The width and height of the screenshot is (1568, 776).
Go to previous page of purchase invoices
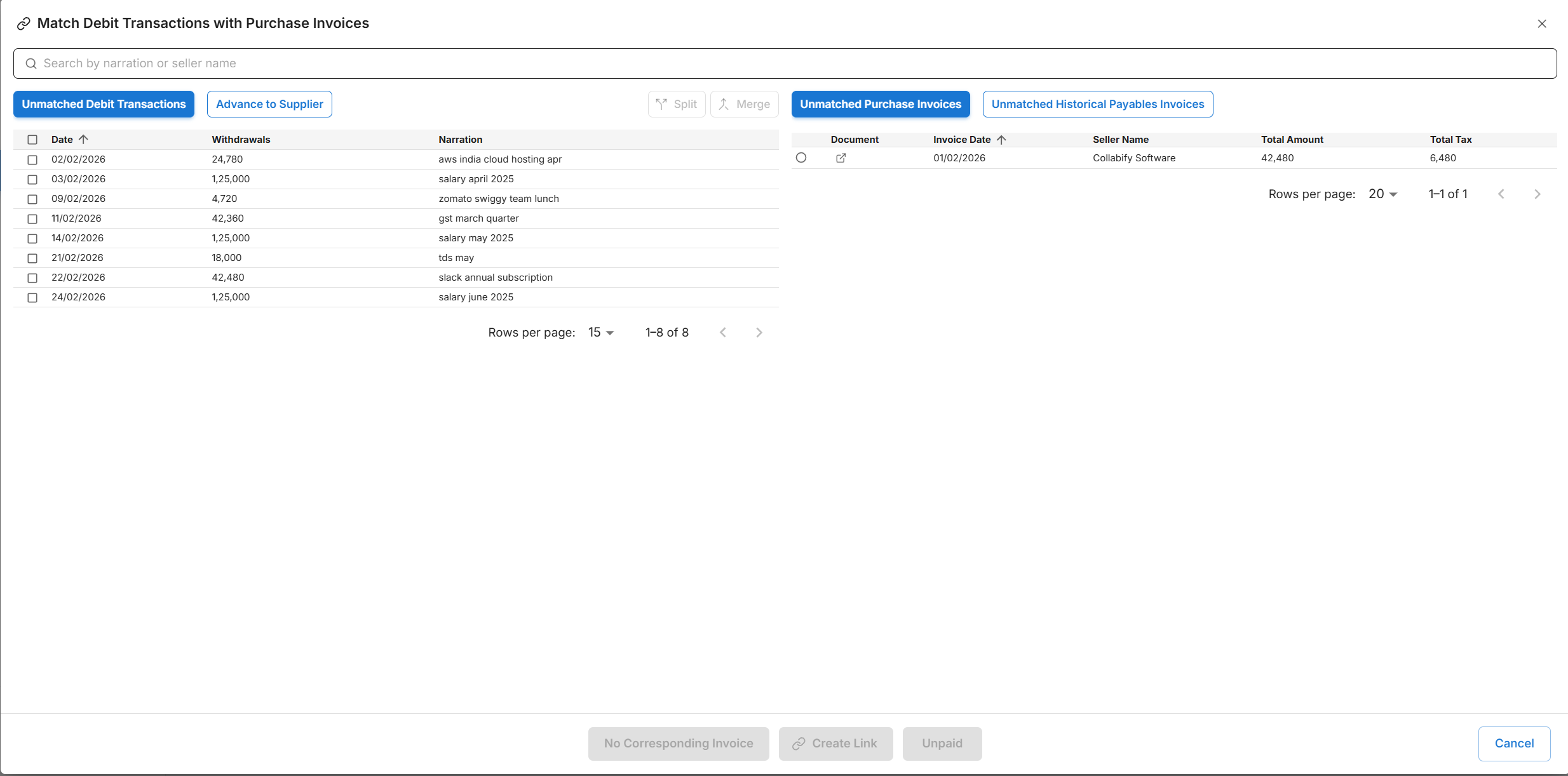tap(1501, 194)
